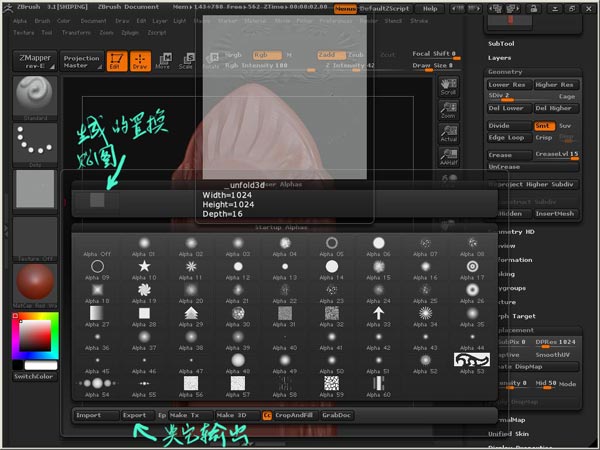600x450 pixels.
Task: Expand the Layers section
Action: (499, 58)
